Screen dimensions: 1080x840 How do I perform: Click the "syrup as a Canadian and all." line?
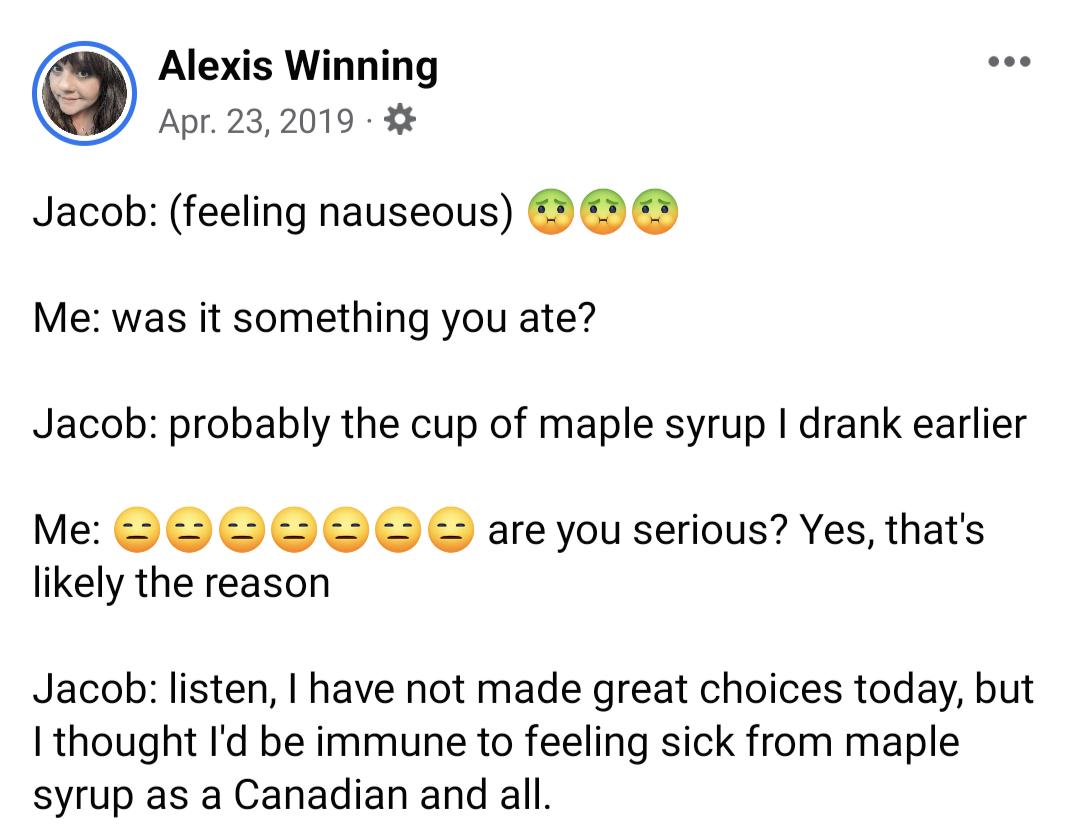292,795
